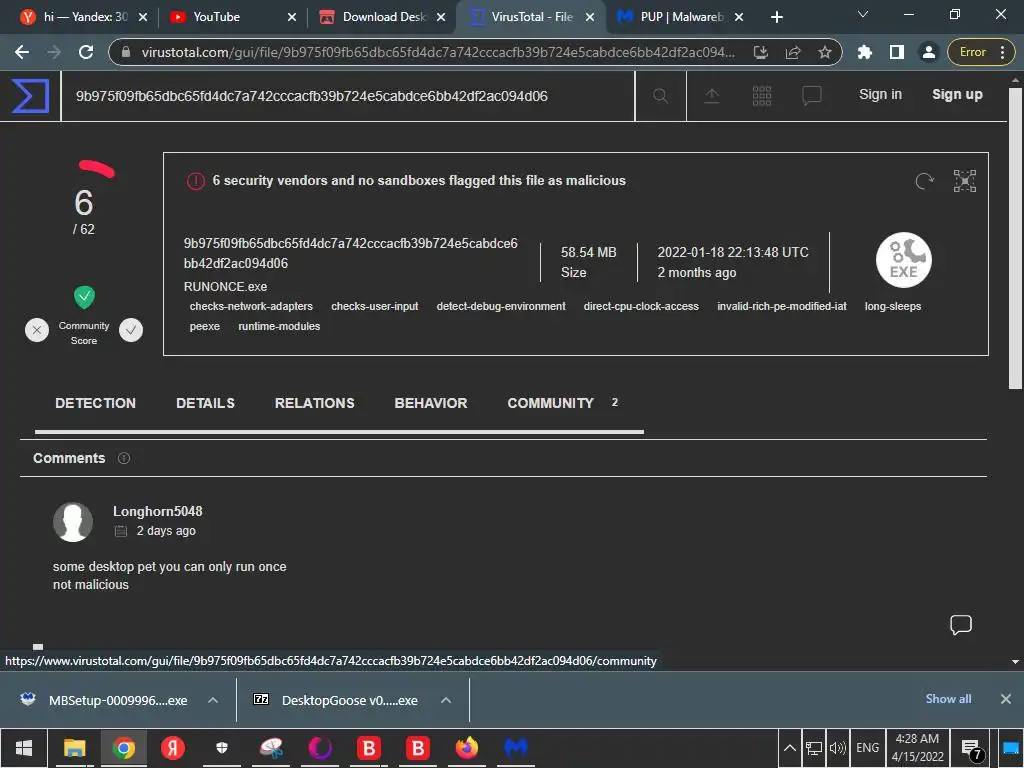
Task: Switch to the DETAILS tab
Action: (205, 404)
